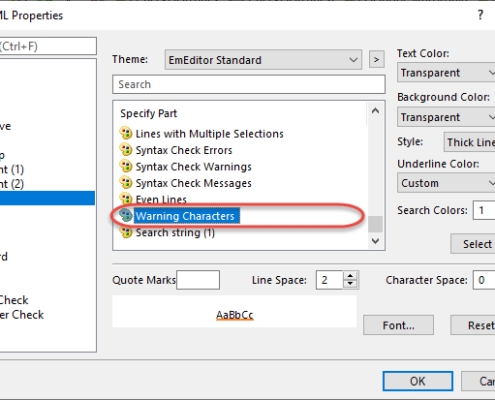This screenshot has height=400, width=495.
Task: Click palette icon beside Search string (1)
Action: click(126, 232)
